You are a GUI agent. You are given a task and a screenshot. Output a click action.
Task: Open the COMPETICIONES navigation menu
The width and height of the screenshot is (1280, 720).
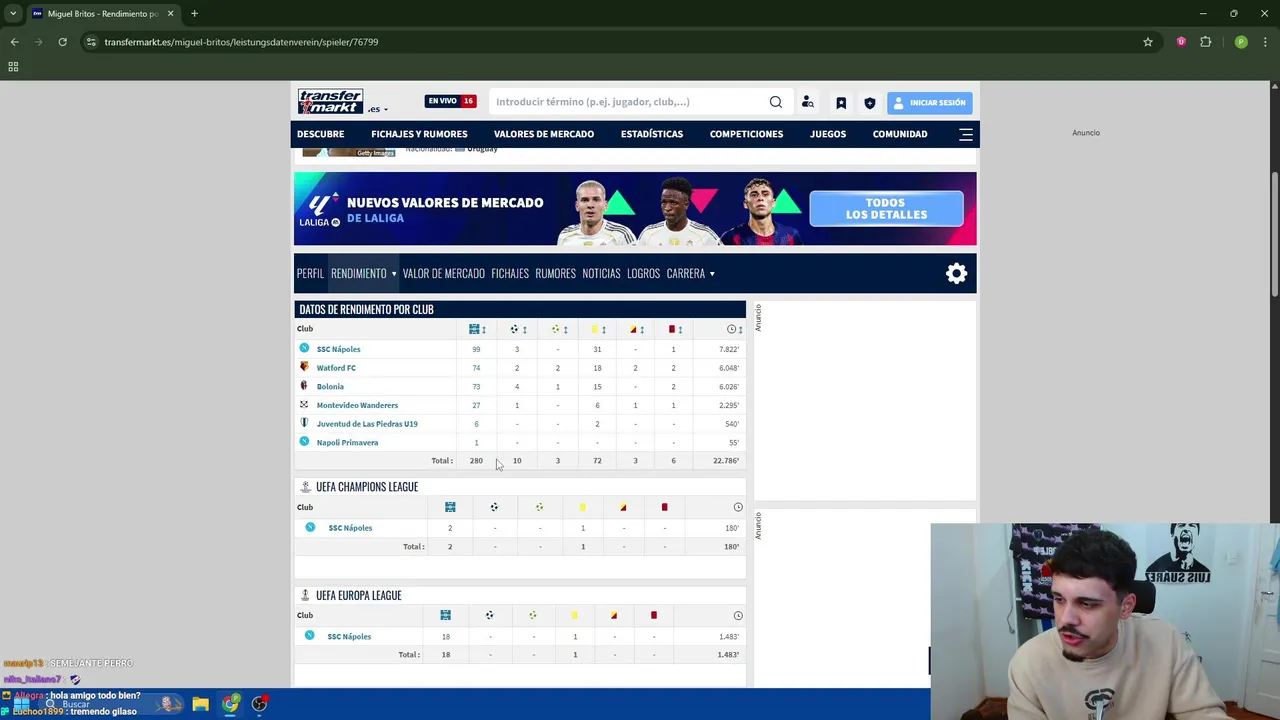pyautogui.click(x=746, y=134)
